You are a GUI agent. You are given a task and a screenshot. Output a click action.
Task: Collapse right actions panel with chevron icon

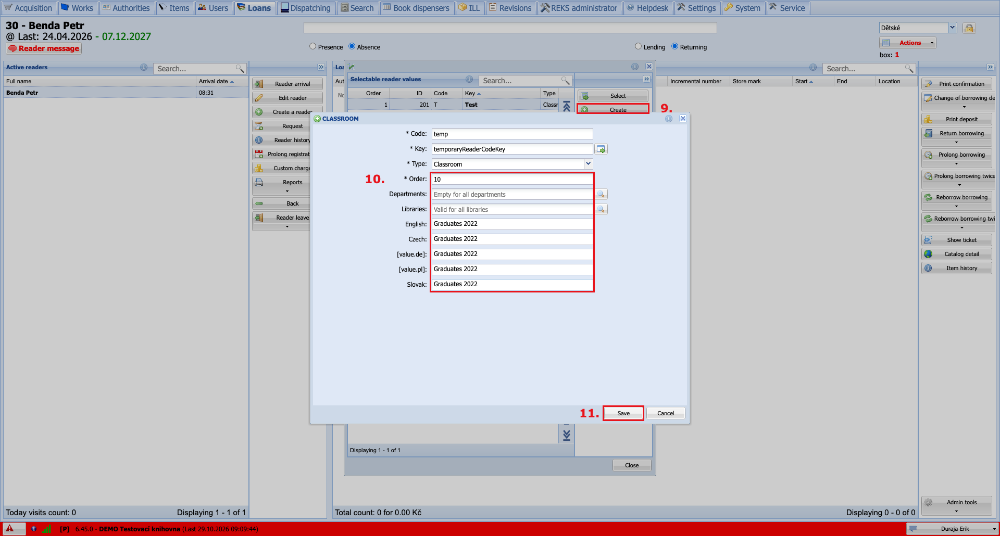(x=990, y=67)
